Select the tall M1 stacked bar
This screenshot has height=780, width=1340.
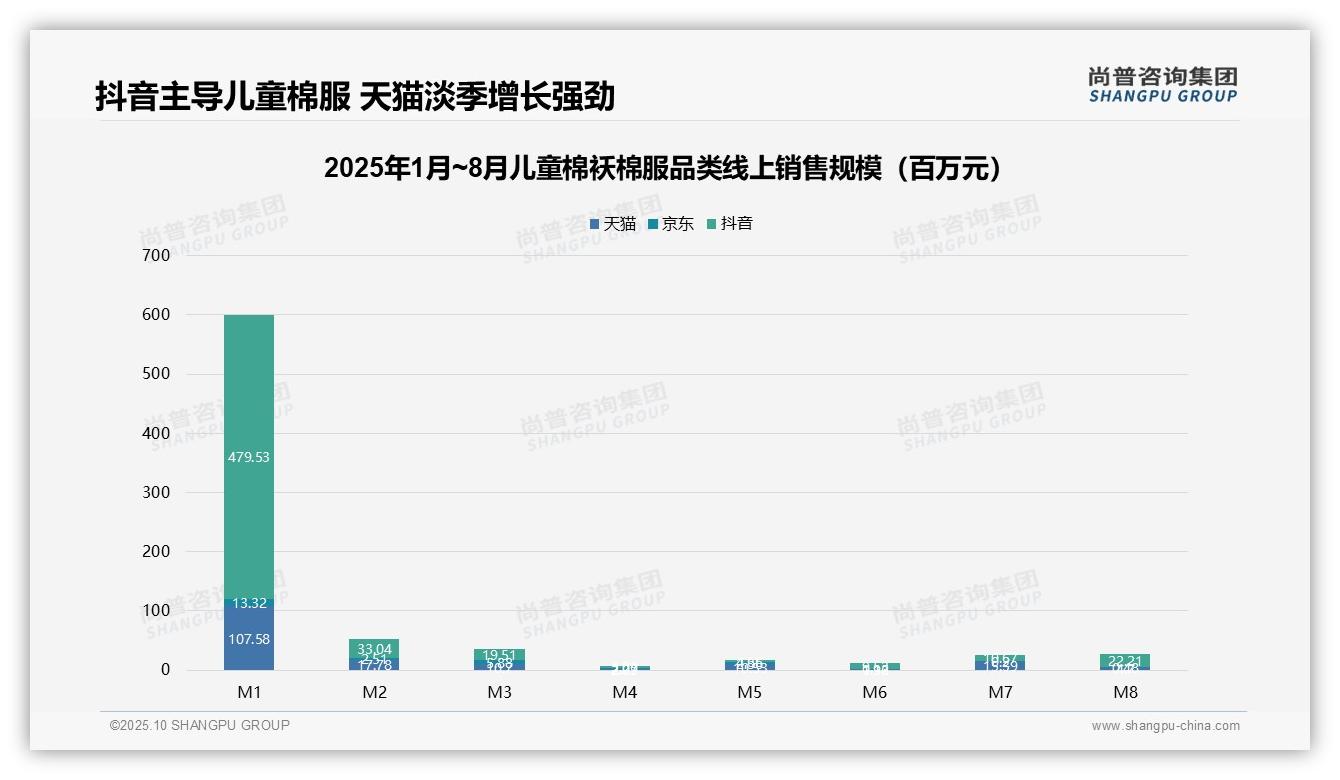tap(249, 490)
